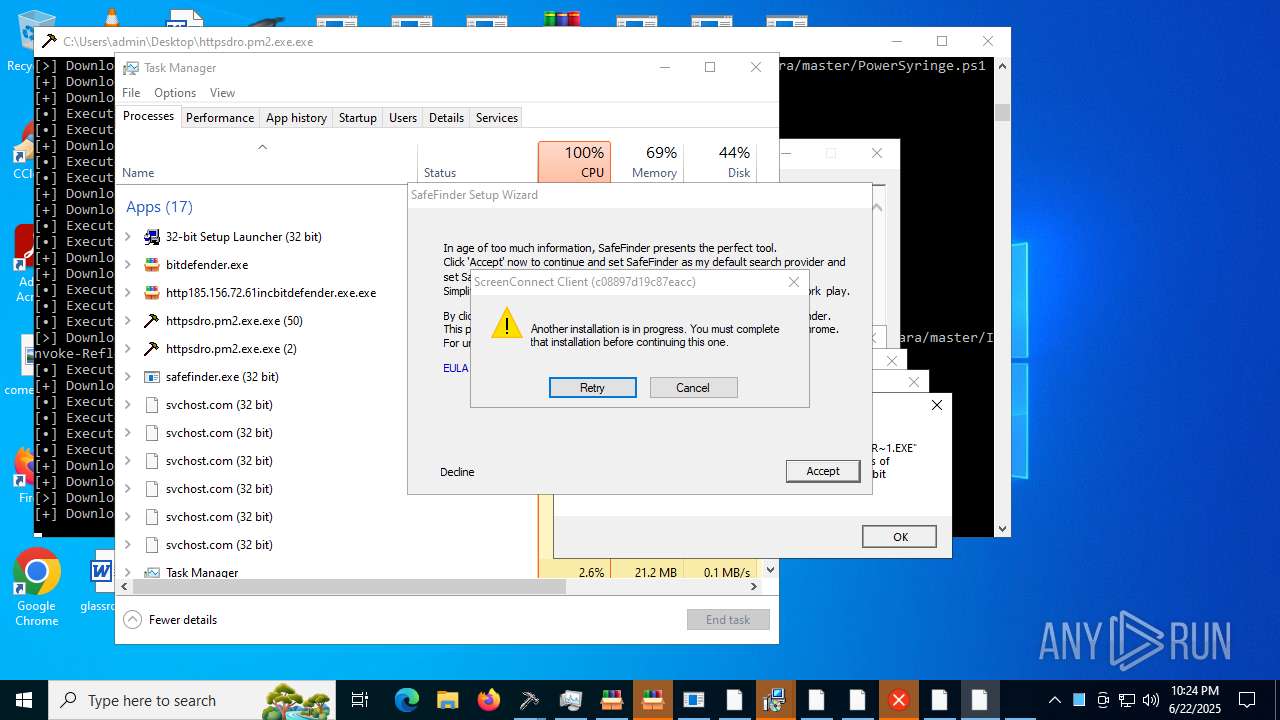The height and width of the screenshot is (720, 1280).
Task: Switch to the Users tab
Action: pyautogui.click(x=403, y=118)
